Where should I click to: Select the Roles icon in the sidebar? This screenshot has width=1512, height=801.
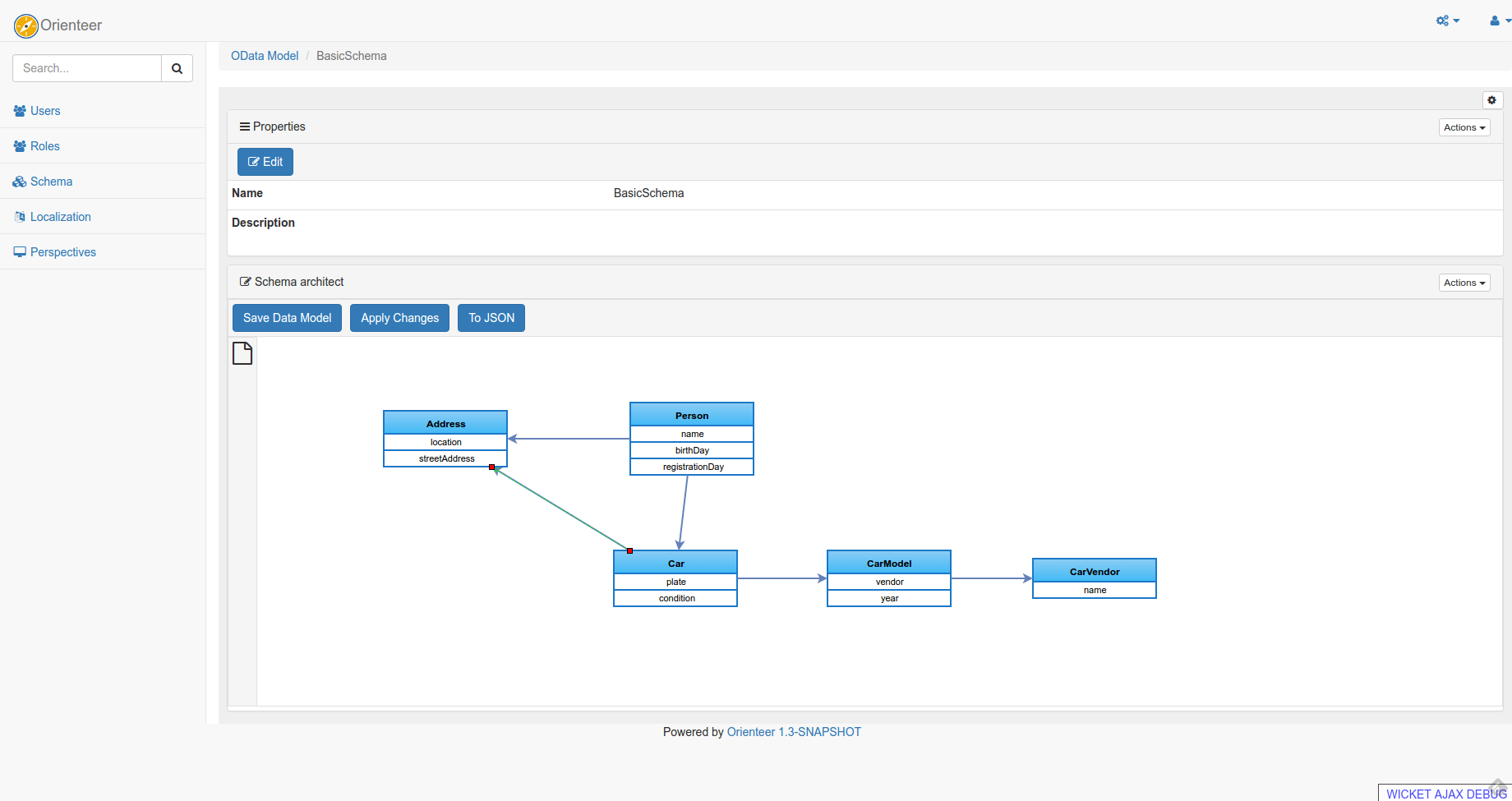click(x=20, y=145)
